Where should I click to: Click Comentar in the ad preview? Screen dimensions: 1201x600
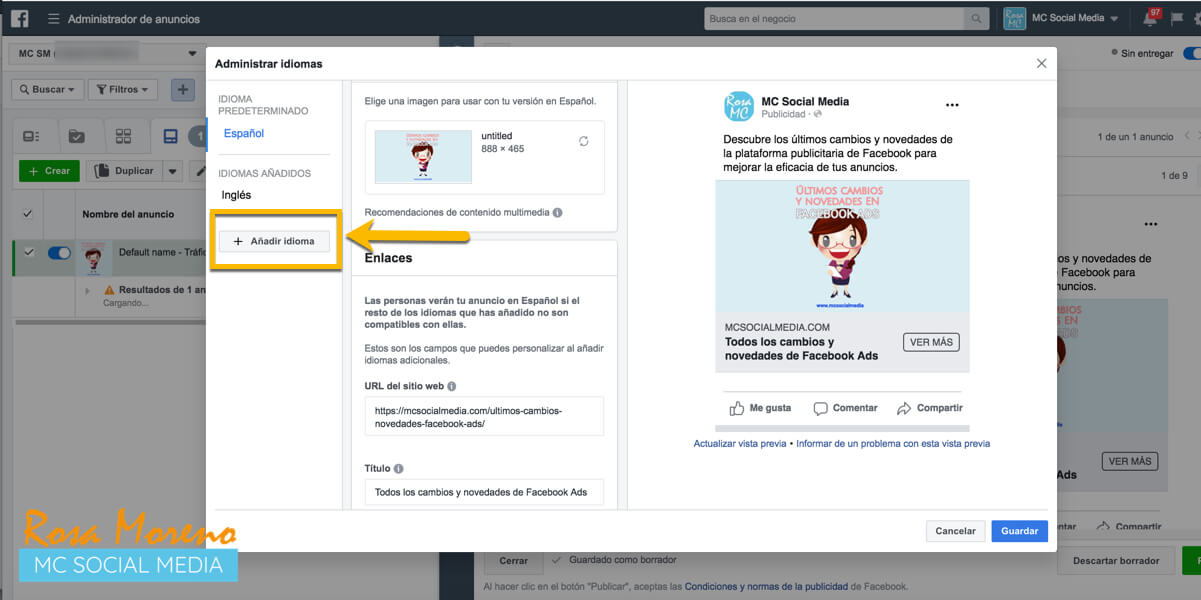point(845,408)
